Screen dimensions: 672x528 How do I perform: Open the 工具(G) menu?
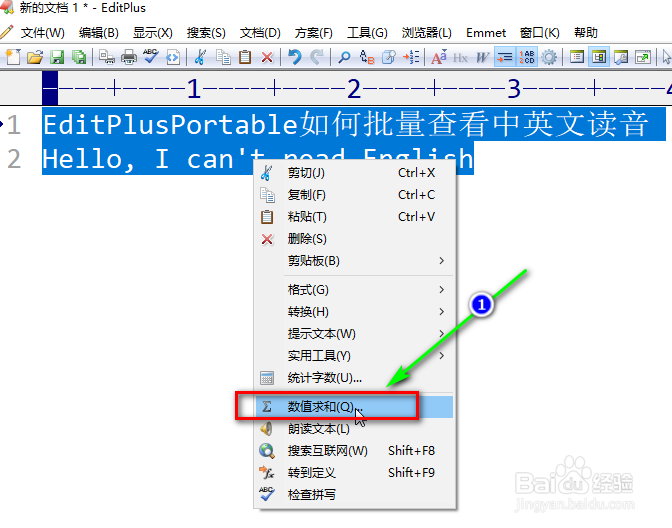point(367,33)
